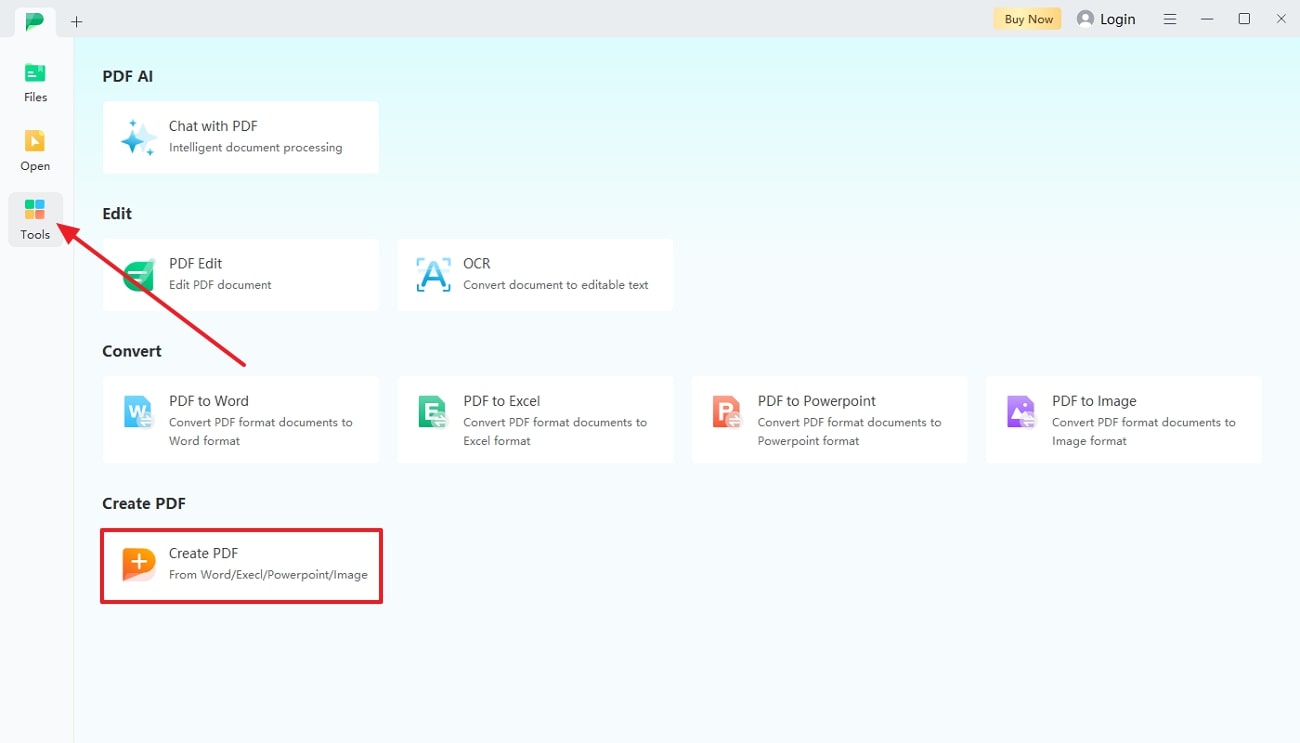The height and width of the screenshot is (743, 1300).
Task: Click the PDF to Powerpoint icon
Action: tap(727, 412)
